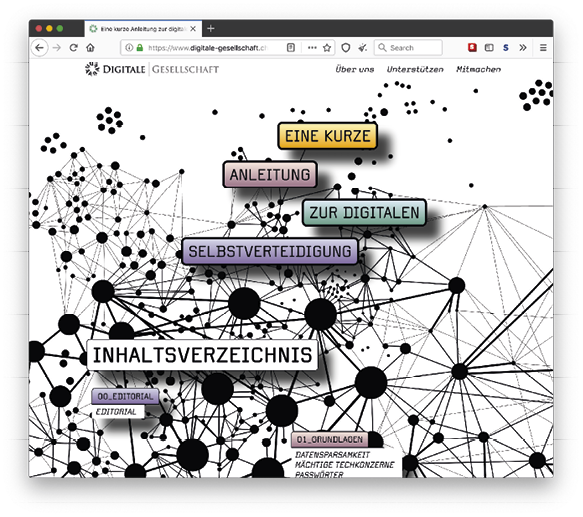The image size is (583, 517).
Task: Open the Editorial link
Action: pos(116,411)
